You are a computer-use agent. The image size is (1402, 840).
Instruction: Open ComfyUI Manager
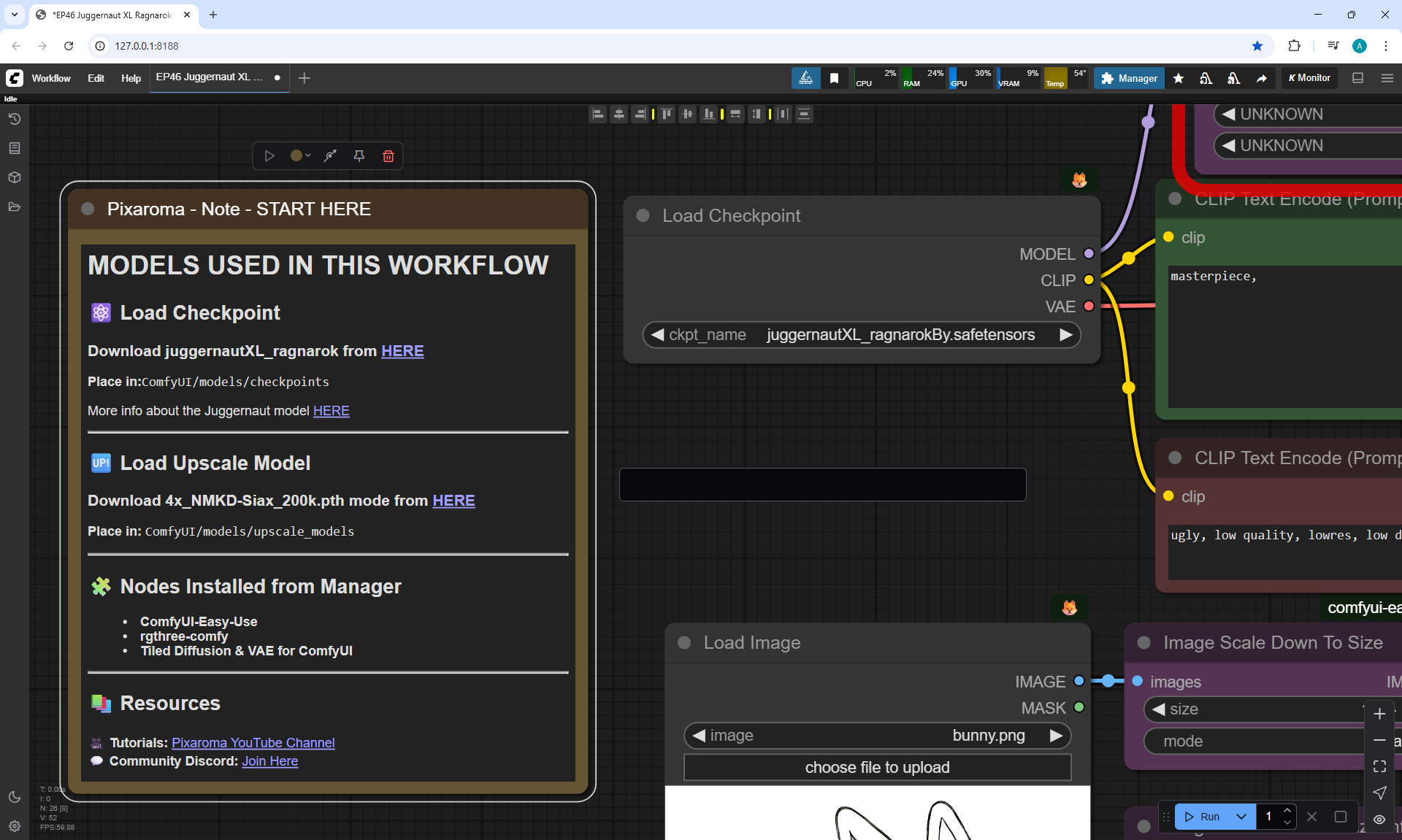(x=1129, y=78)
